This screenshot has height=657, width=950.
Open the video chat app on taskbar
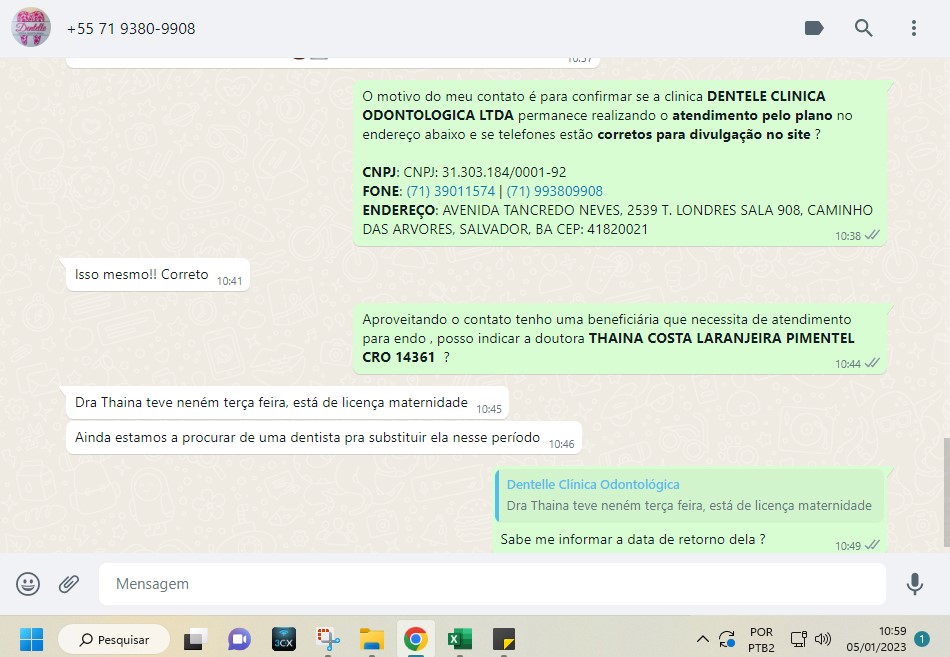pos(239,639)
